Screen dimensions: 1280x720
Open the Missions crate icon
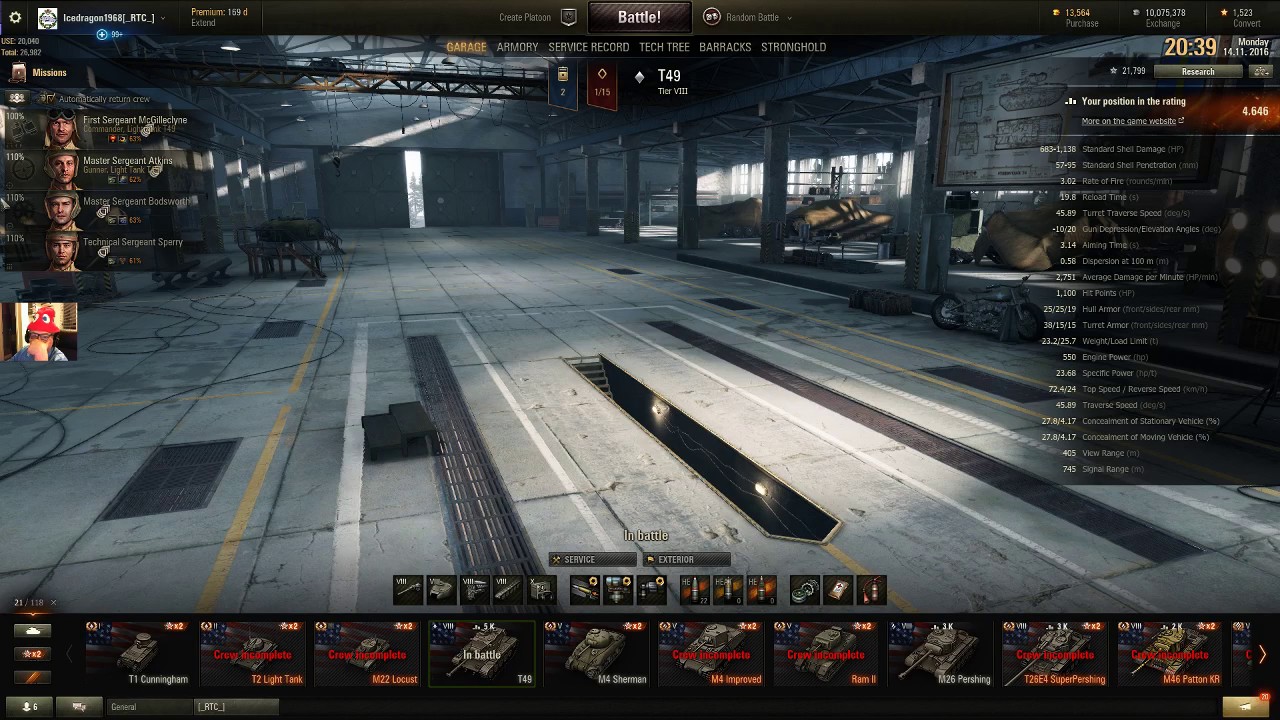[x=18, y=73]
